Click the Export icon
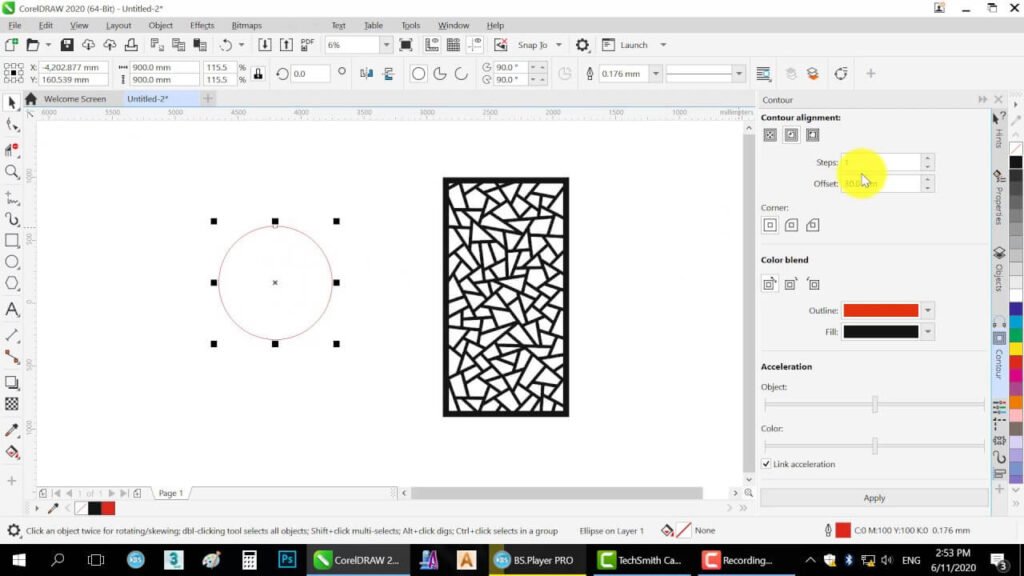This screenshot has height=576, width=1024. tap(286, 45)
